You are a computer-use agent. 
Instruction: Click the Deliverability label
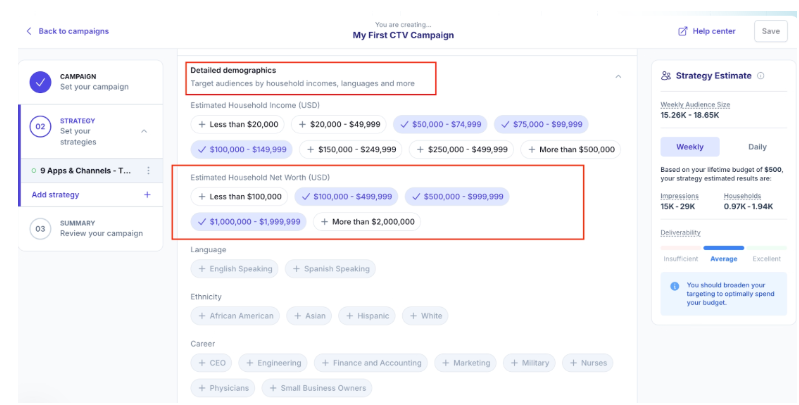tap(680, 233)
